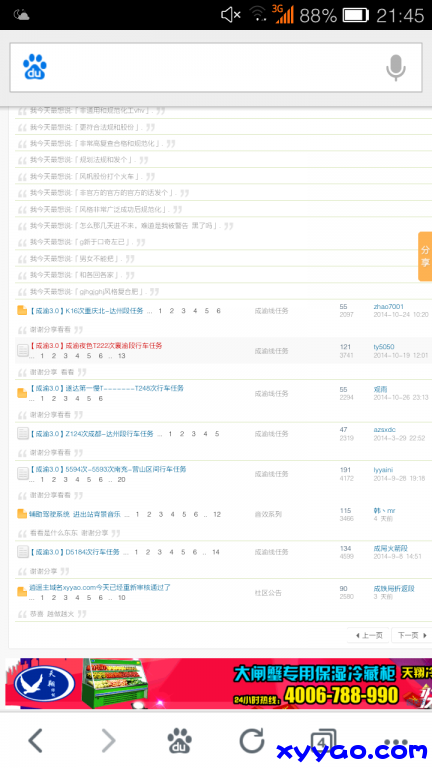
Task: Tap the Baidu paw logo in search bar
Action: click(34, 67)
